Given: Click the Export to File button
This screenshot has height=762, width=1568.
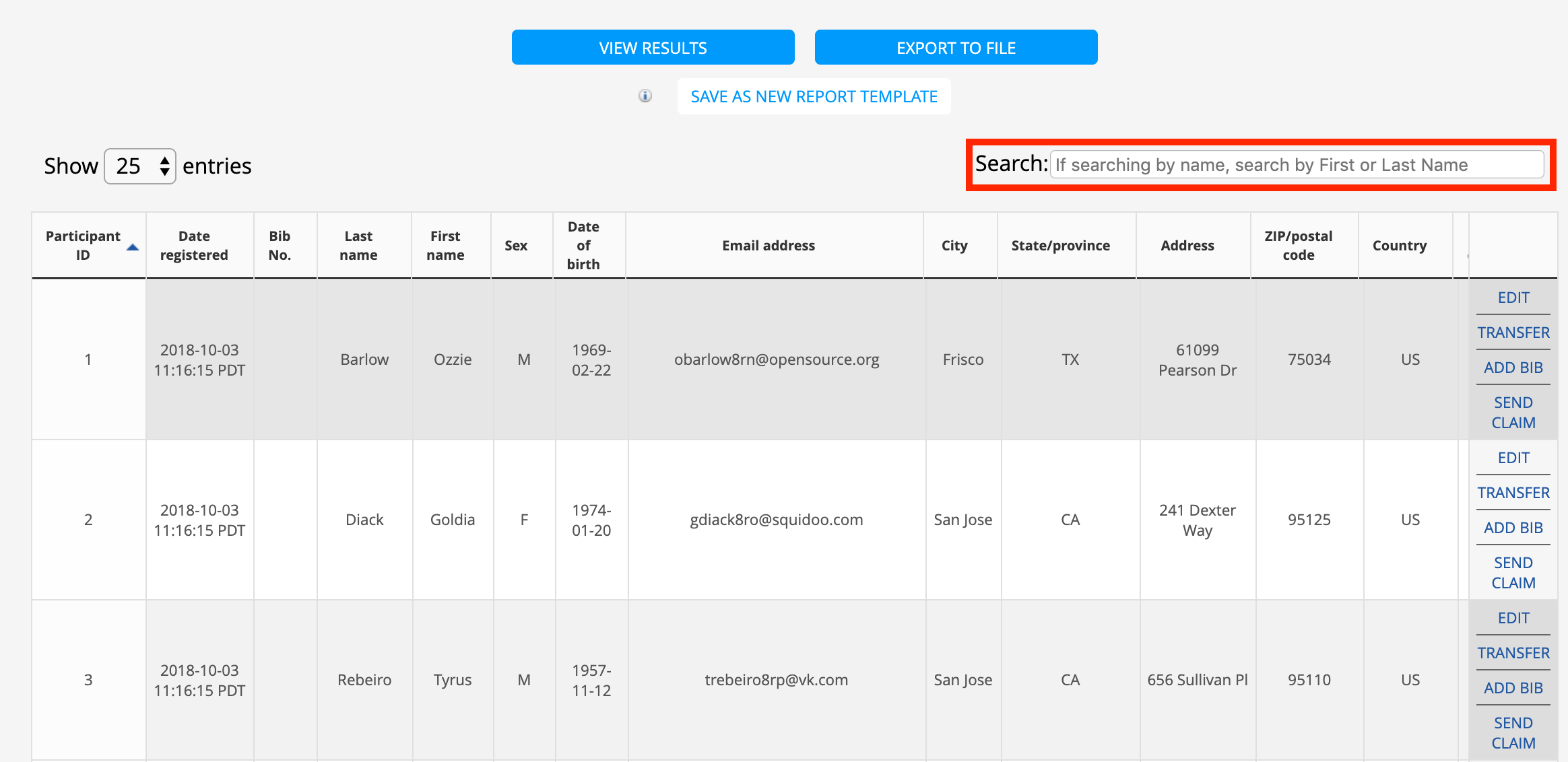Looking at the screenshot, I should point(956,48).
